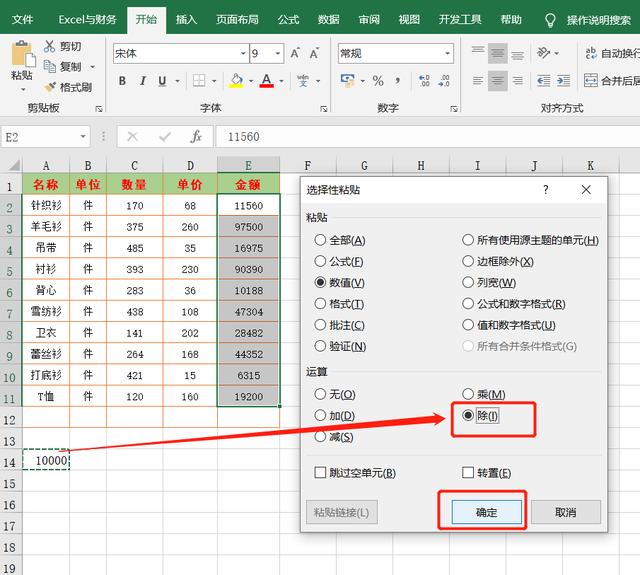Click the 确定 button
The width and height of the screenshot is (640, 575).
coord(487,512)
